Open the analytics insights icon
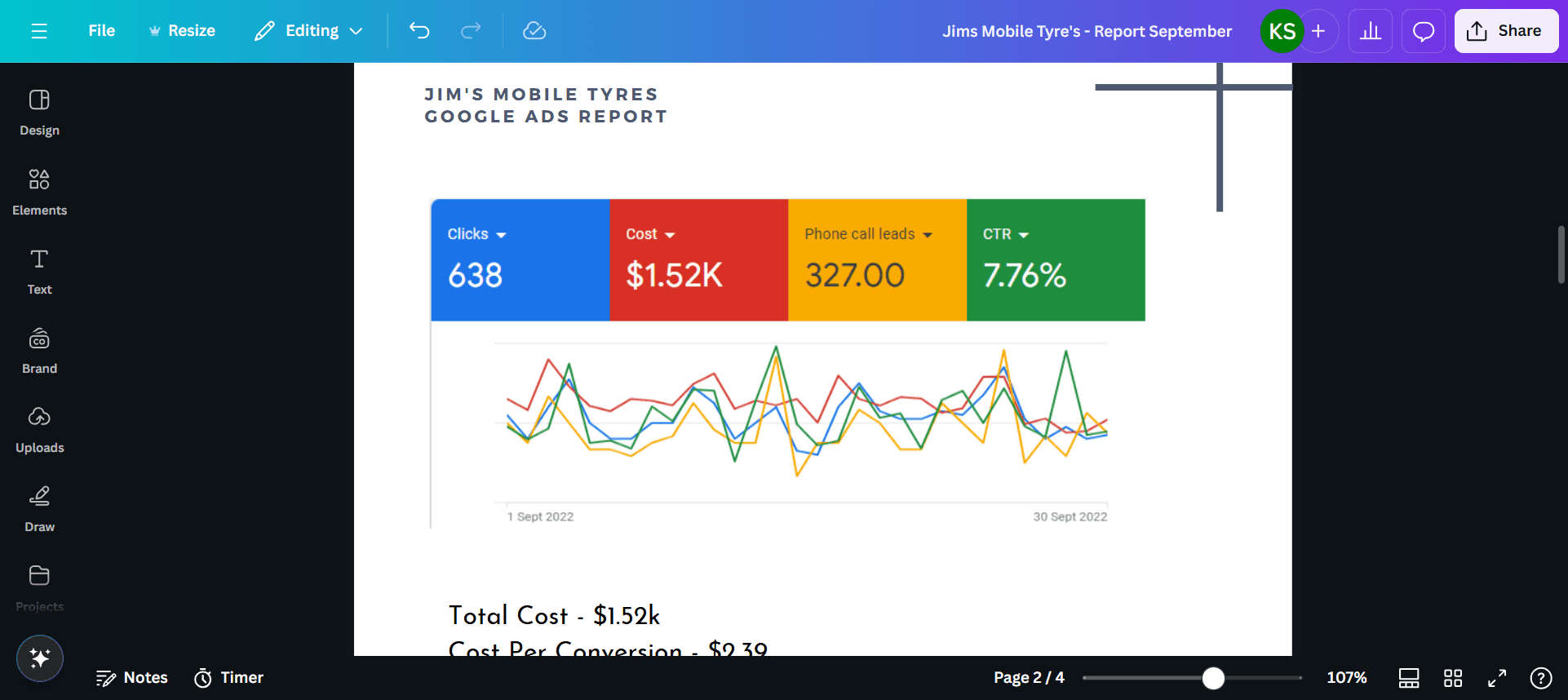Screen dimensions: 1568x700 coord(1371,31)
